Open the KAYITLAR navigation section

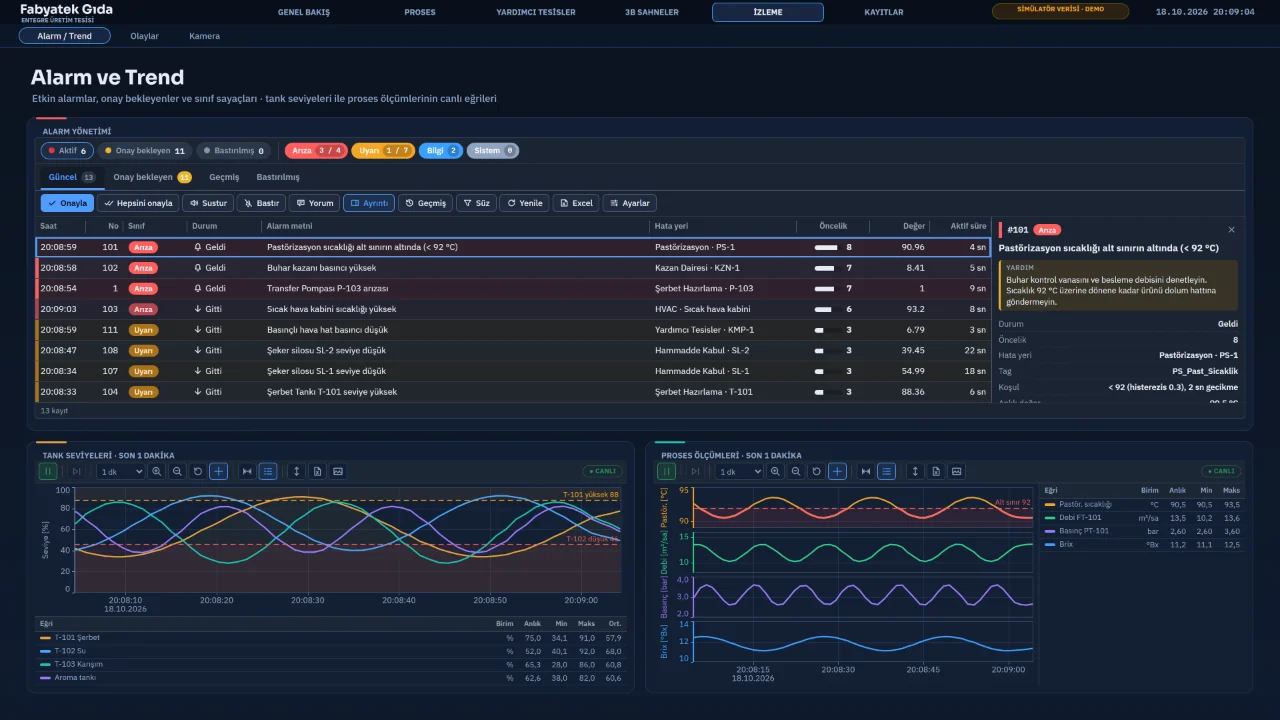tap(884, 12)
